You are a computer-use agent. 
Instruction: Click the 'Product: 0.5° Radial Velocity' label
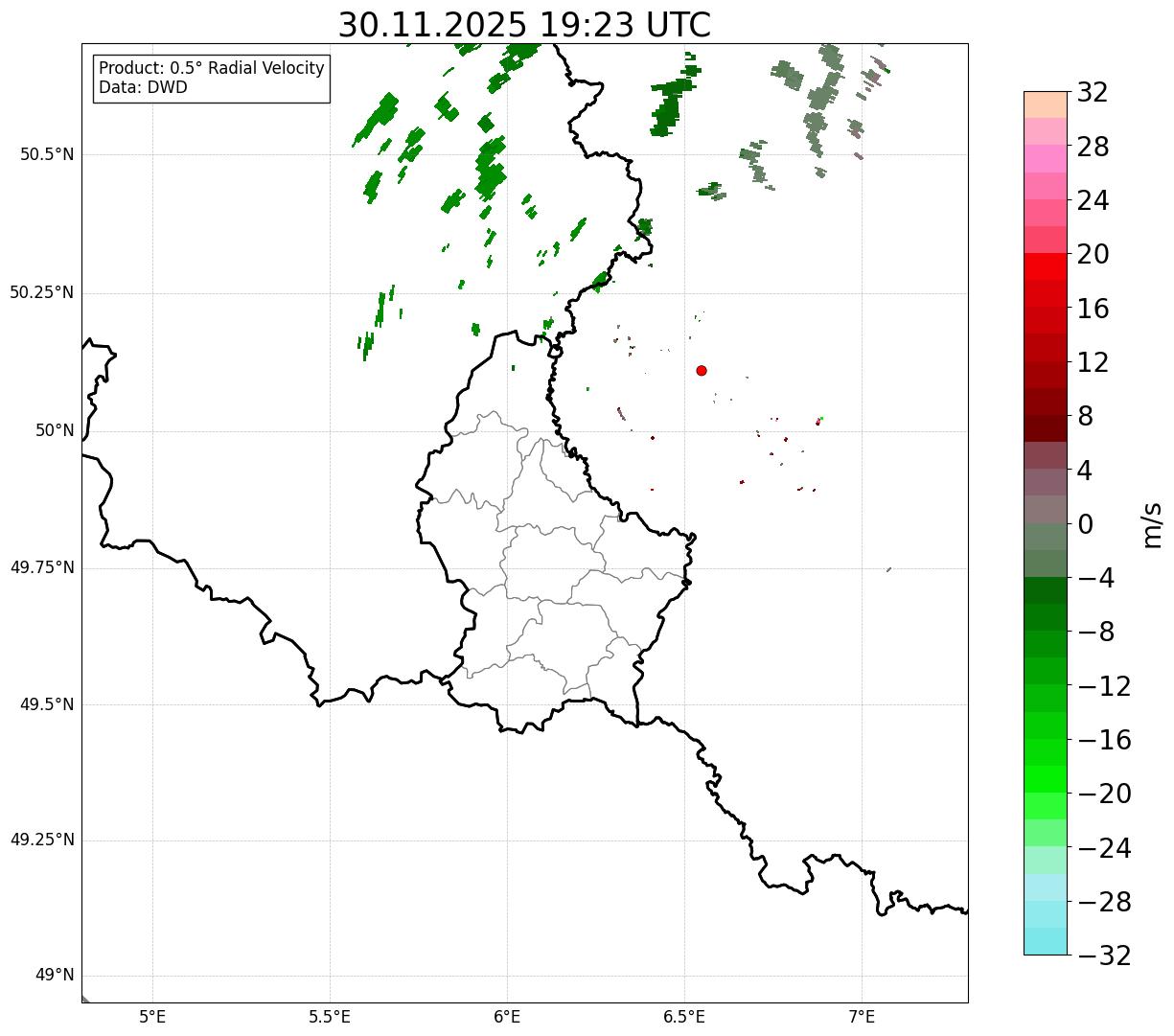212,69
